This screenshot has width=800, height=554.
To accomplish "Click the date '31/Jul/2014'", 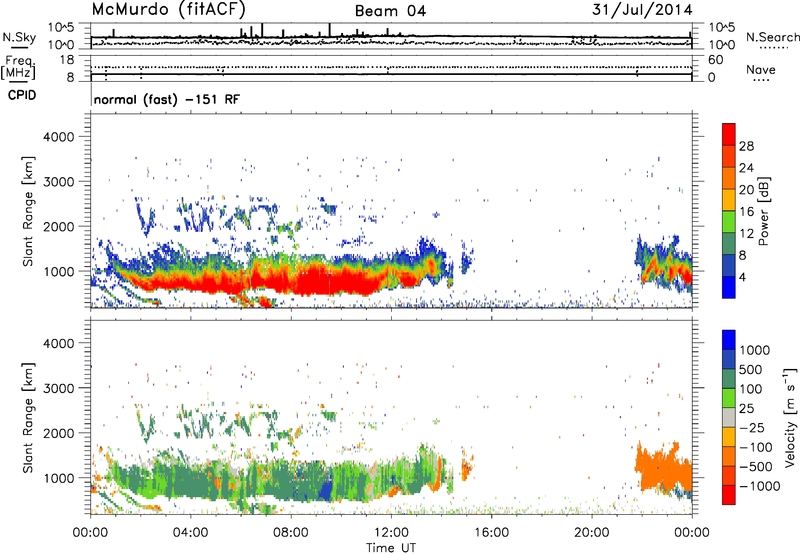I will [x=642, y=10].
